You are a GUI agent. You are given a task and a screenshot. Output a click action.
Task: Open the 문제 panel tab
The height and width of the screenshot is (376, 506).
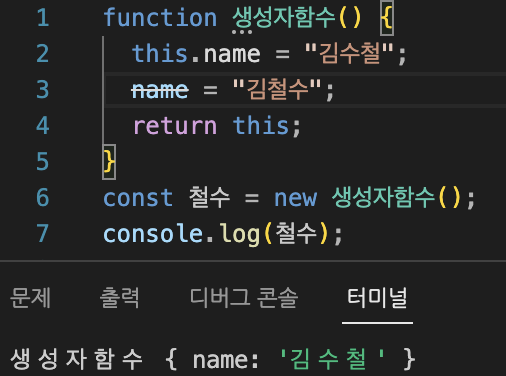pos(30,298)
